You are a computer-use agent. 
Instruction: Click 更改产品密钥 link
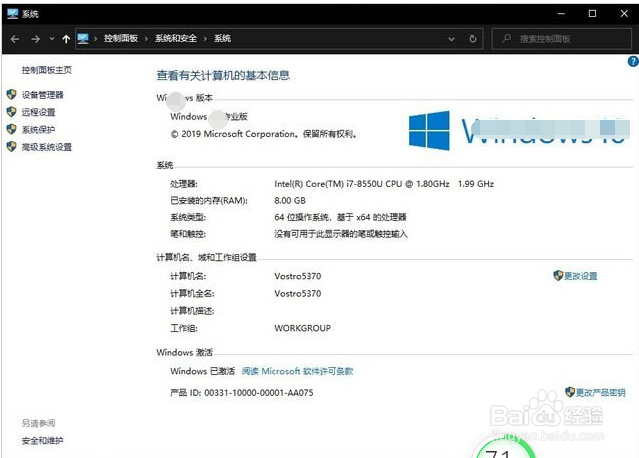click(601, 393)
